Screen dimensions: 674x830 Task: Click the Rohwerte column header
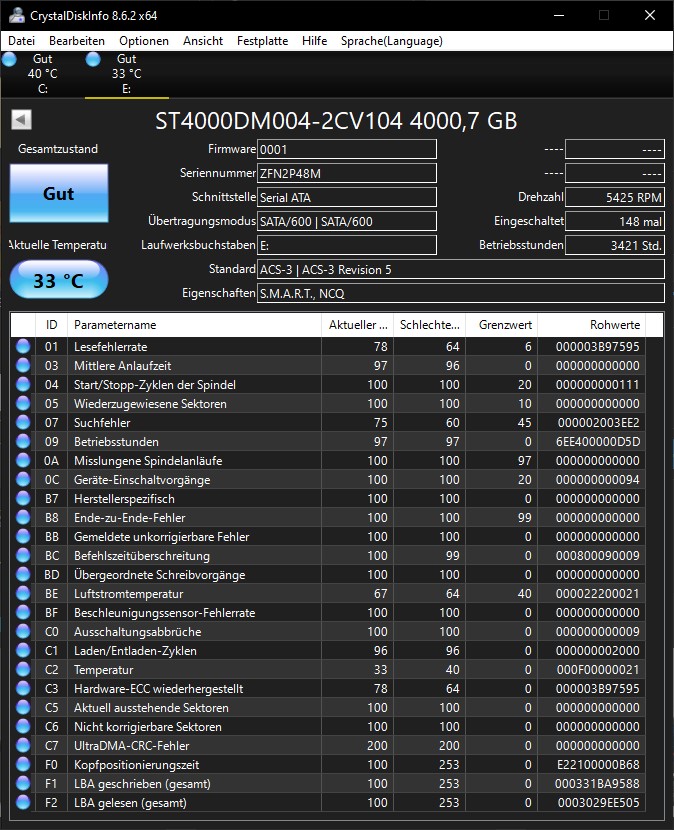[x=591, y=324]
